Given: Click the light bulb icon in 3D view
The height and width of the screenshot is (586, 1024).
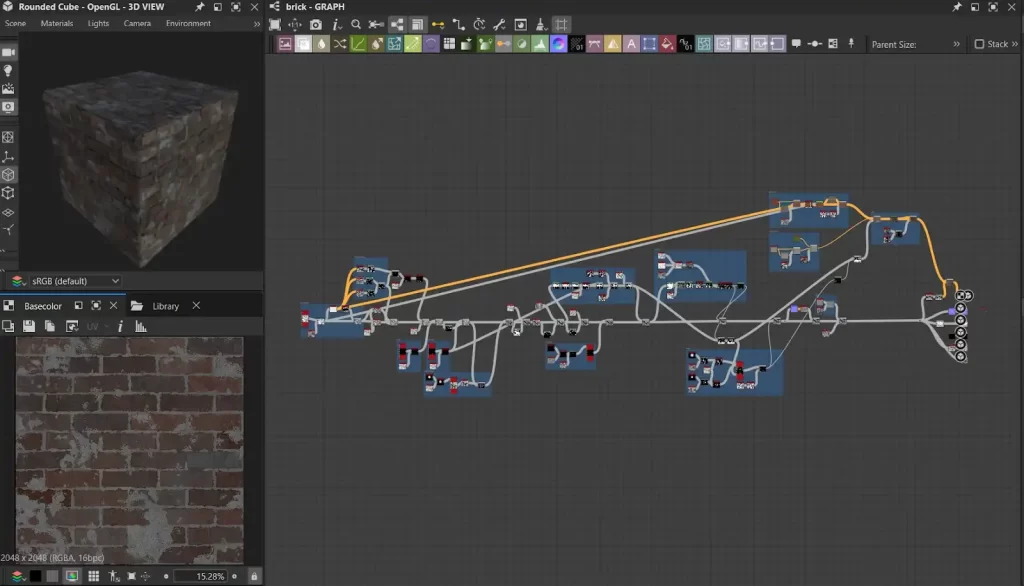Looking at the screenshot, I should click(9, 70).
